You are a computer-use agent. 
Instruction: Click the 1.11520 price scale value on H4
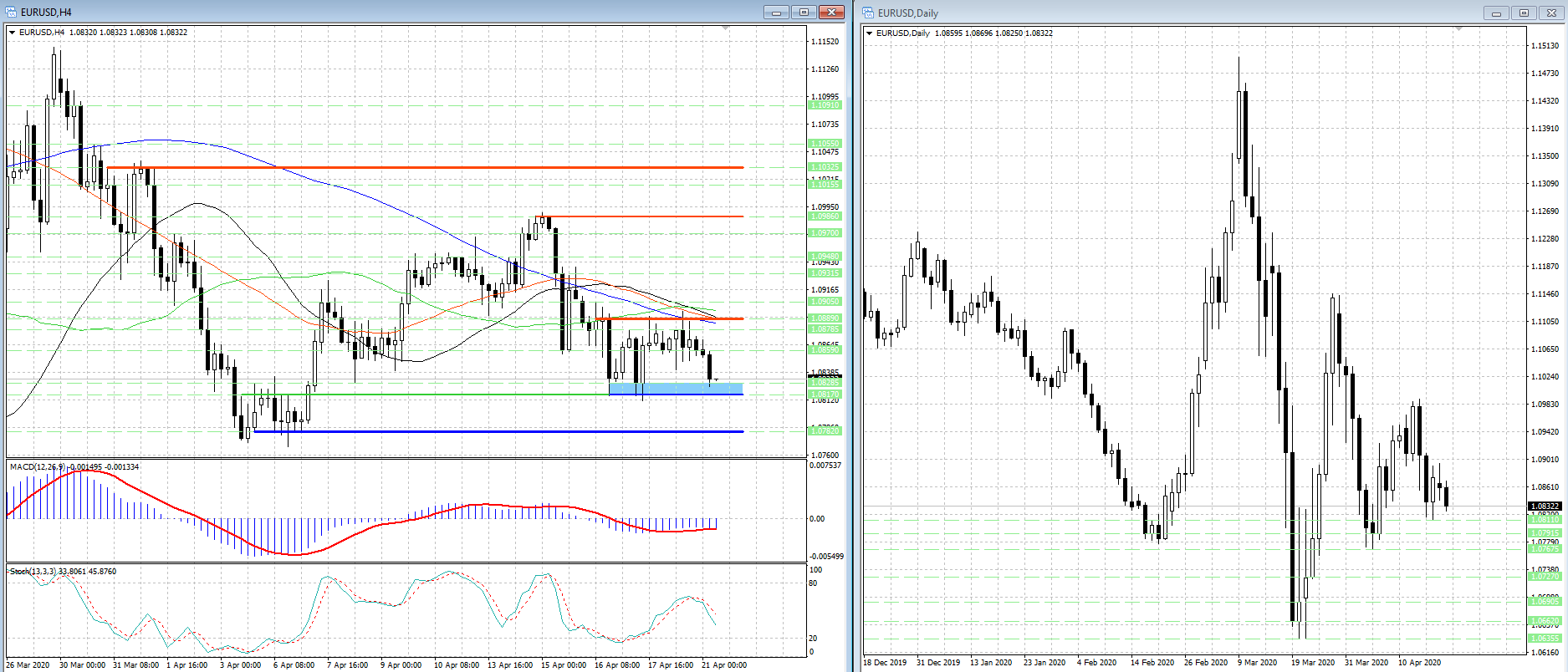(825, 42)
